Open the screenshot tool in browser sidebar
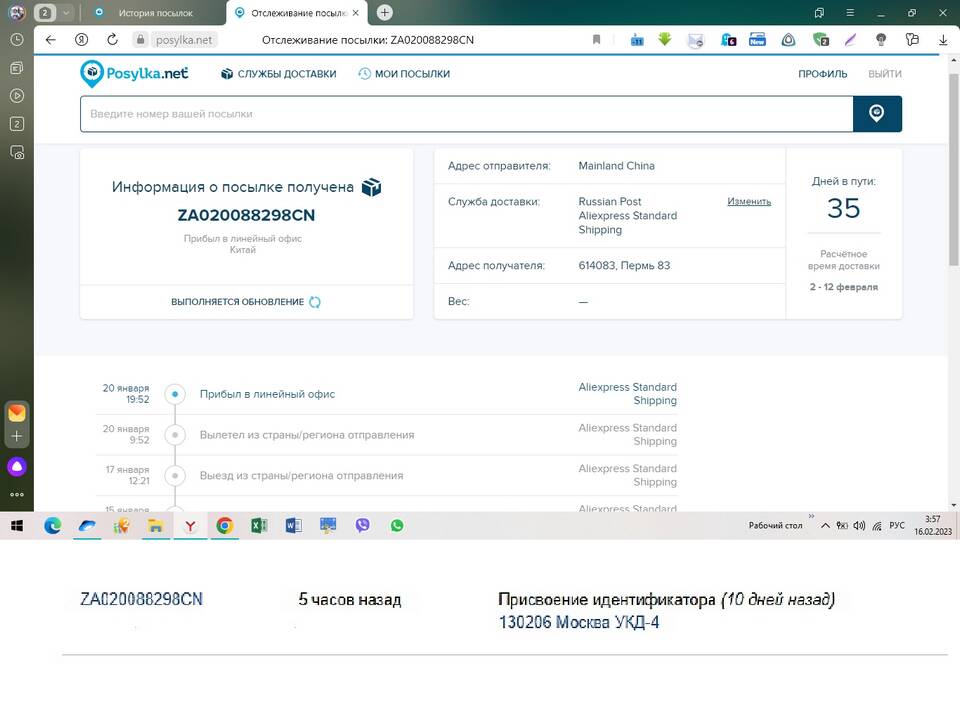 click(x=17, y=152)
